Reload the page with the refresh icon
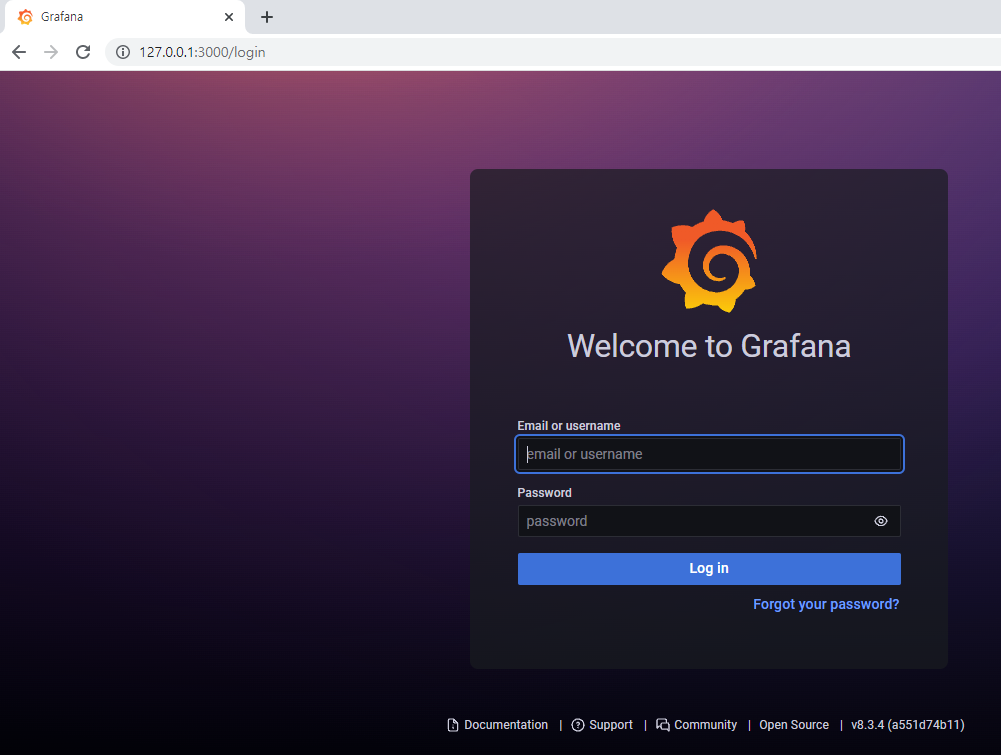Image resolution: width=1001 pixels, height=755 pixels. coord(84,52)
